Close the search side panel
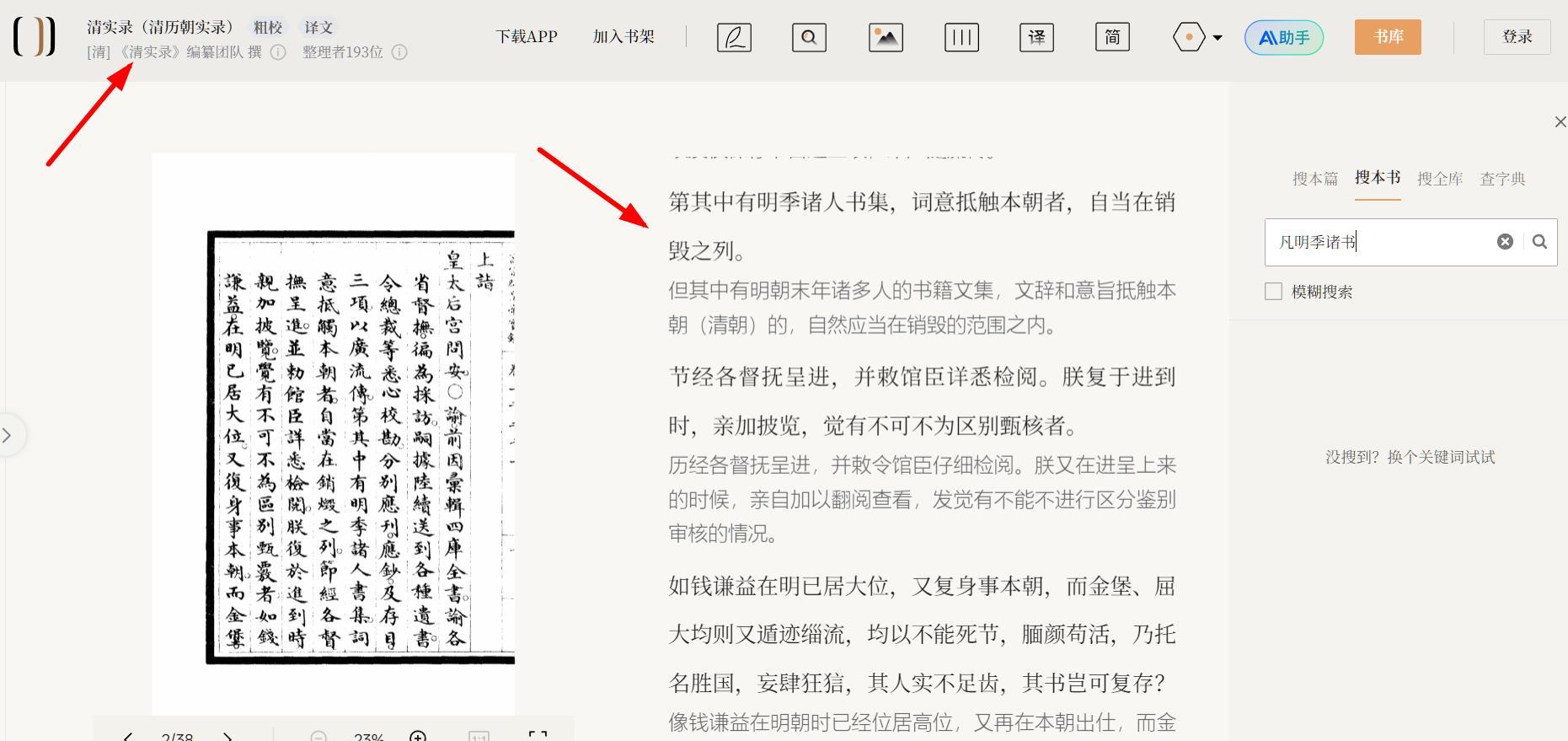This screenshot has width=1568, height=741. 1560,122
